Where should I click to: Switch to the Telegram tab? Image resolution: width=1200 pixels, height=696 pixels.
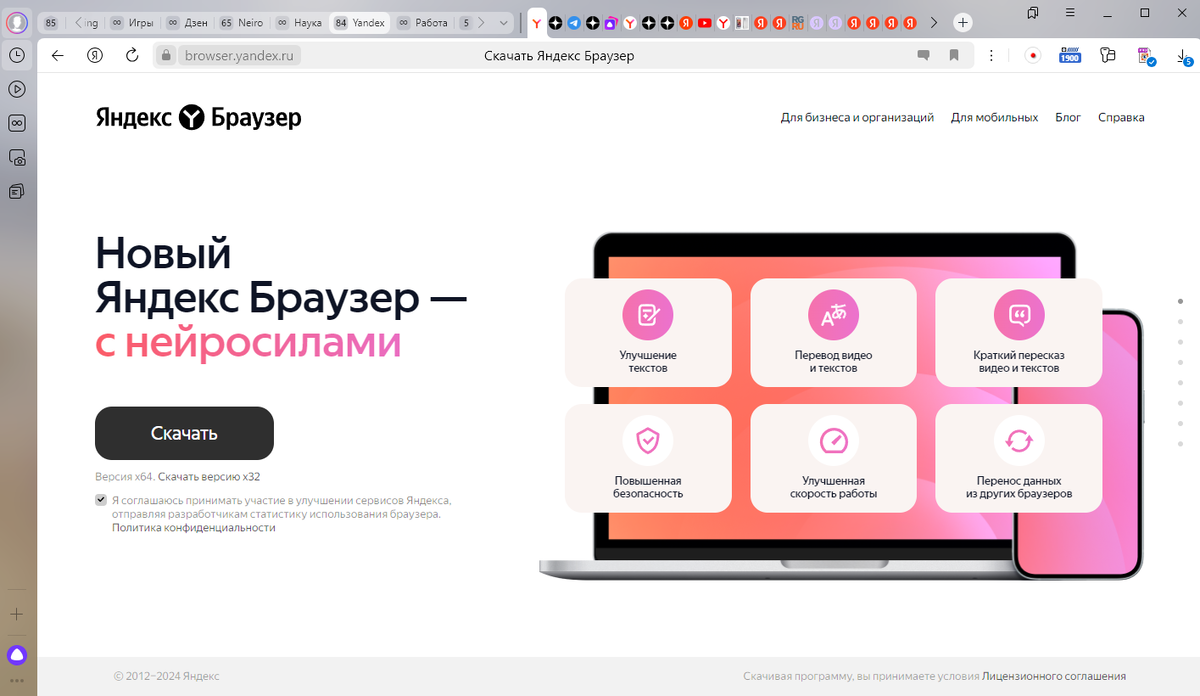click(x=573, y=22)
